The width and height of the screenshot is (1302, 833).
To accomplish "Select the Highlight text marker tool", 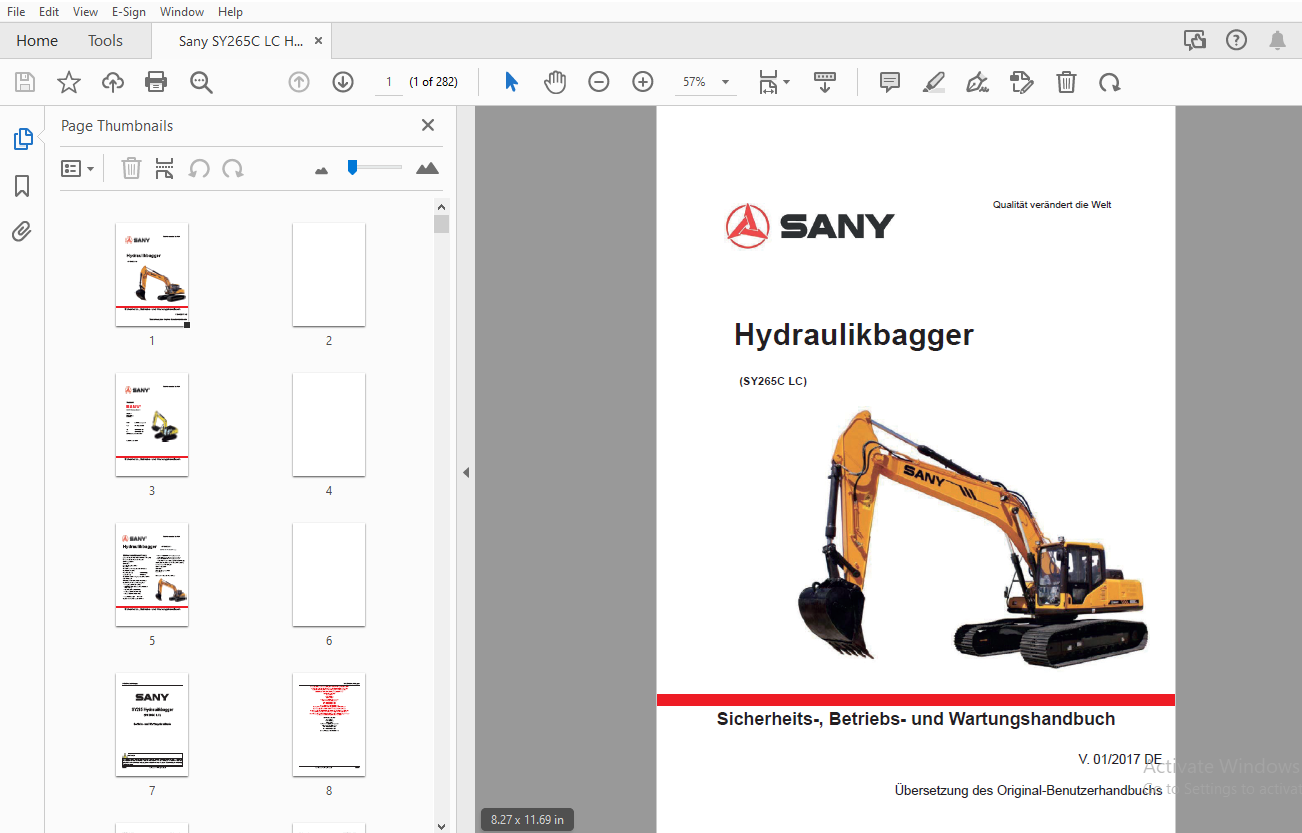I will tap(934, 82).
